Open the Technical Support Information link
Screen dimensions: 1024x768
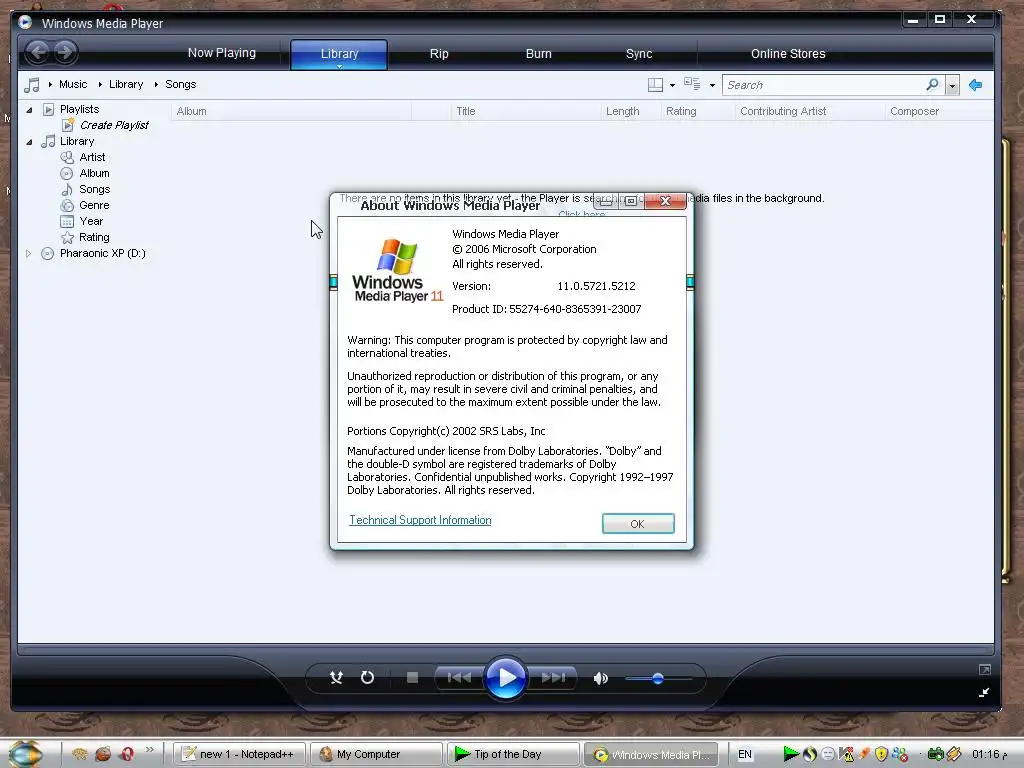click(420, 520)
